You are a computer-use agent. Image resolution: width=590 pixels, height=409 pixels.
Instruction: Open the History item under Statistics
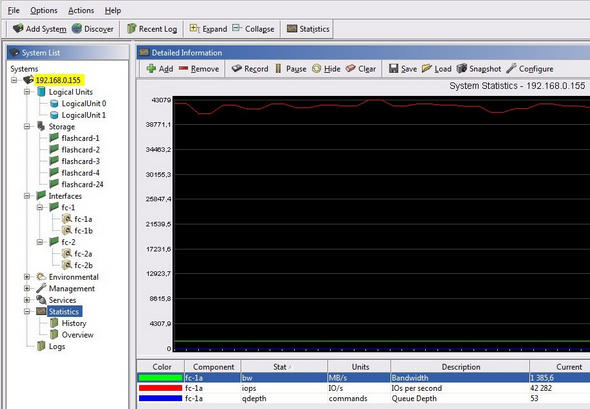point(74,323)
